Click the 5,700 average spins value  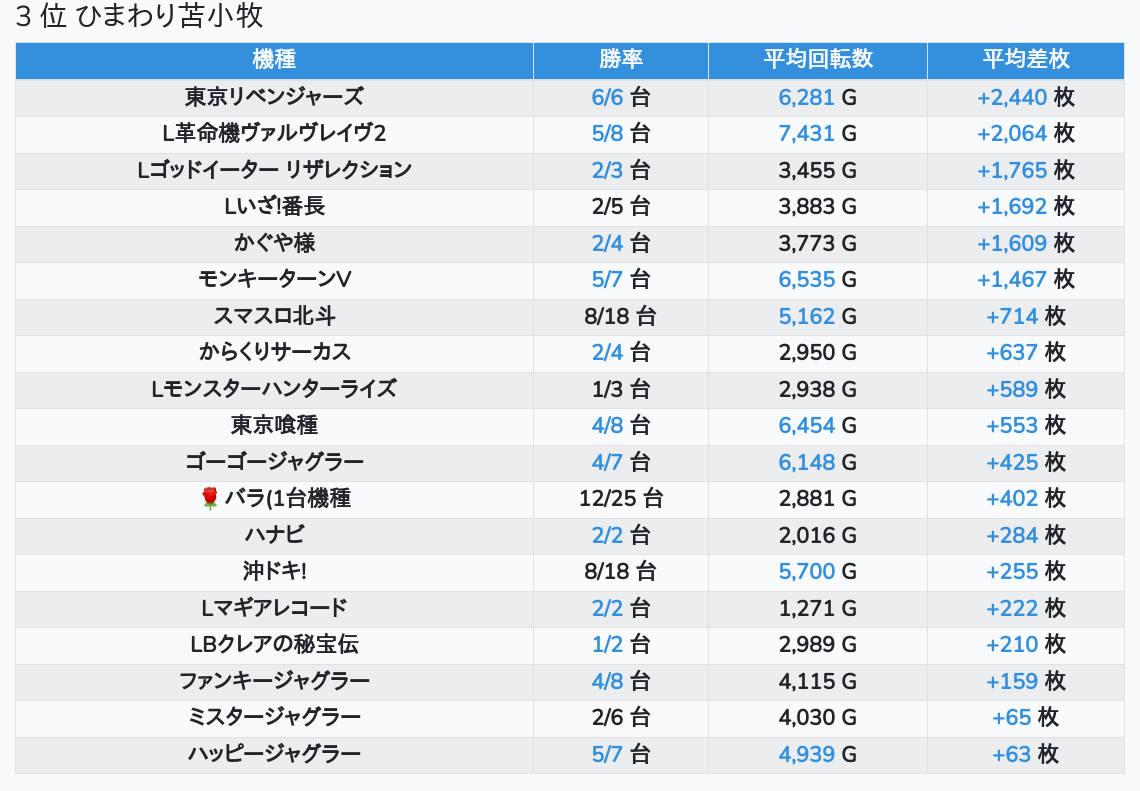tap(806, 571)
